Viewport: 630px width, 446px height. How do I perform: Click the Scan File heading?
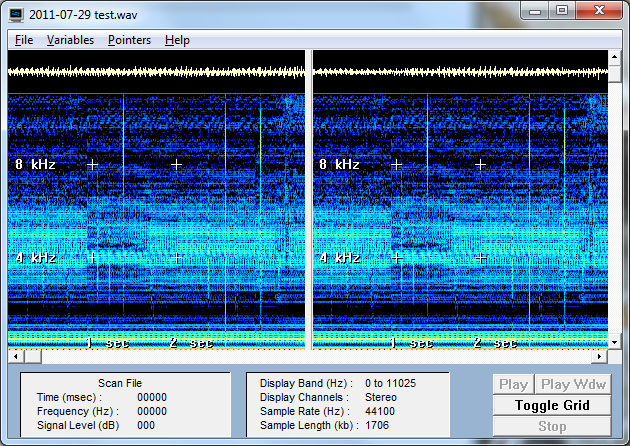point(120,383)
